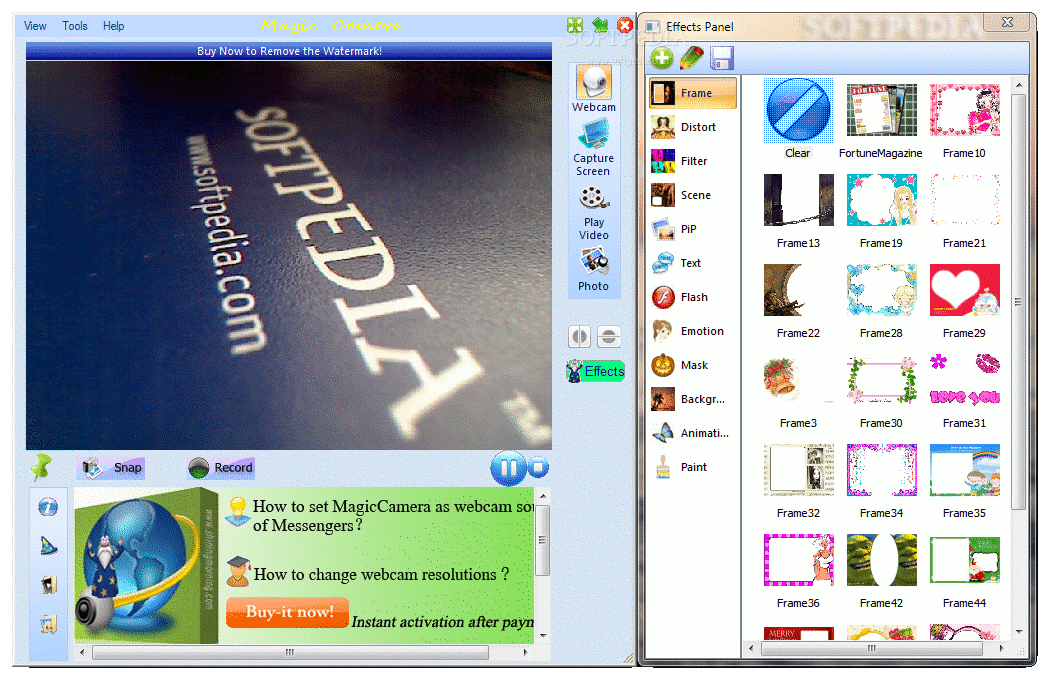
Task: Apply the Frame30 thumbnail
Action: coord(881,390)
